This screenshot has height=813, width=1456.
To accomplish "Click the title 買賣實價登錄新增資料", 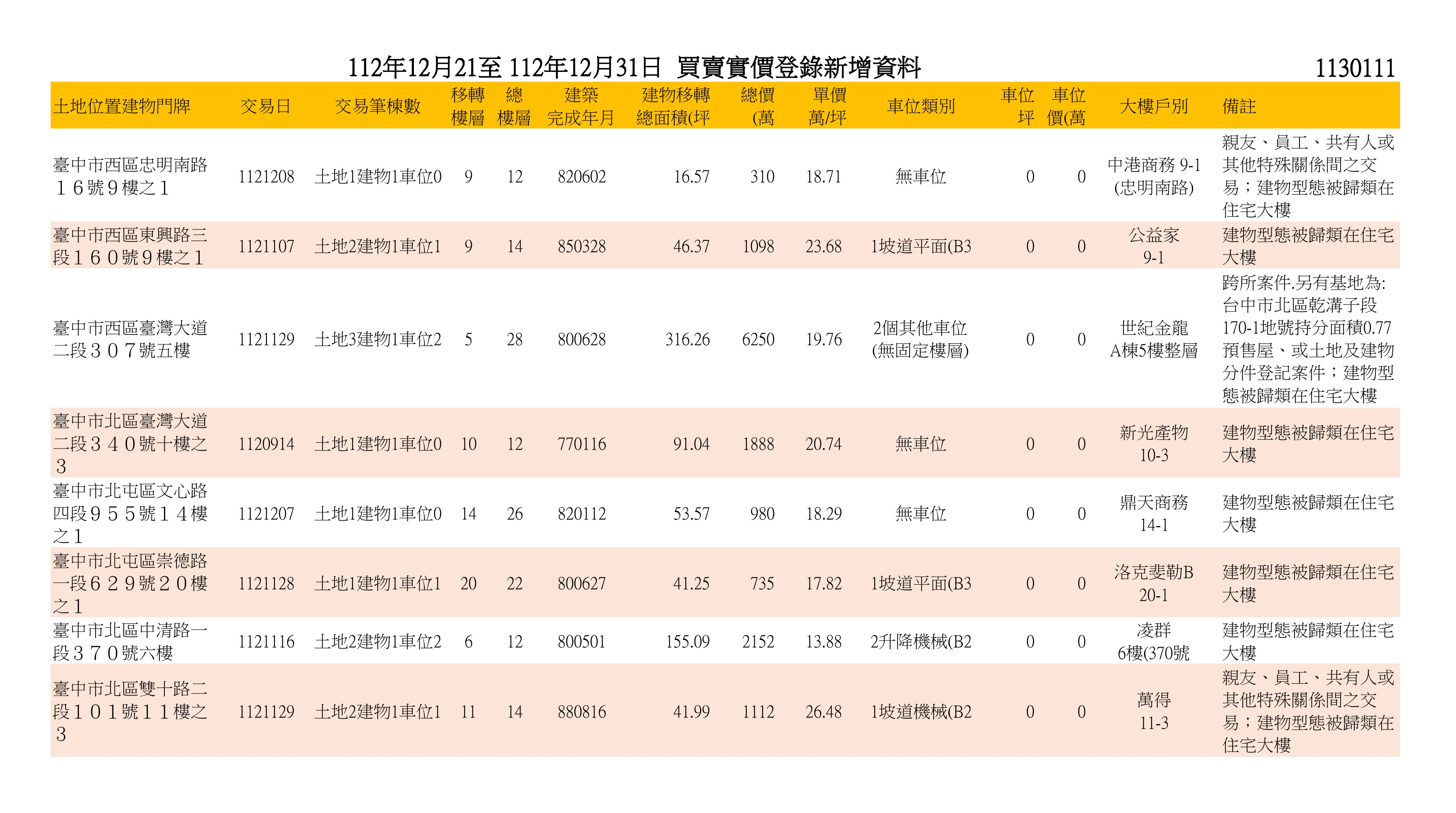I will [798, 69].
